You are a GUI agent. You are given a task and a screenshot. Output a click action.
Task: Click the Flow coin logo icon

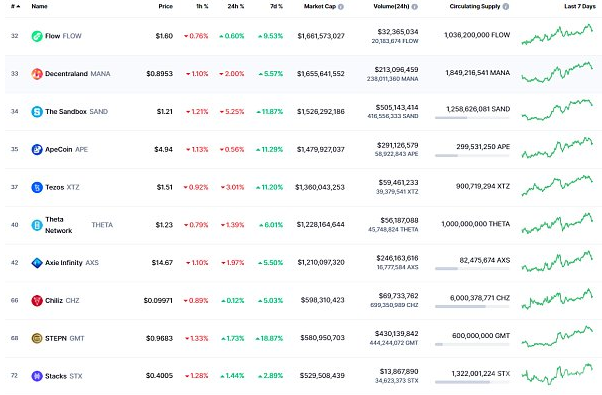click(x=37, y=36)
